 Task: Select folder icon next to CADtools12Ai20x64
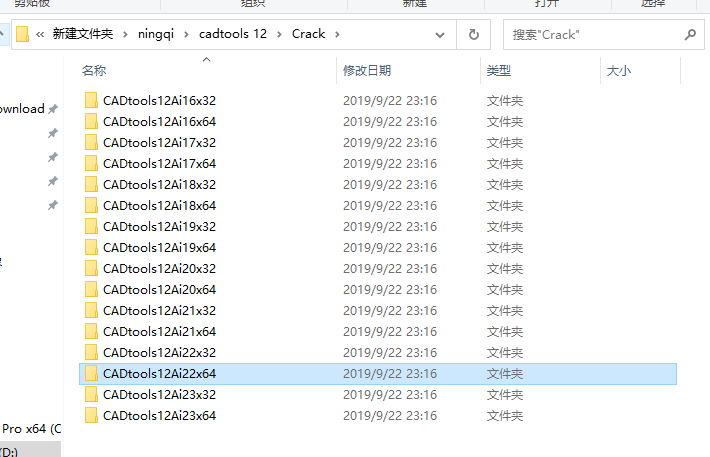click(91, 289)
